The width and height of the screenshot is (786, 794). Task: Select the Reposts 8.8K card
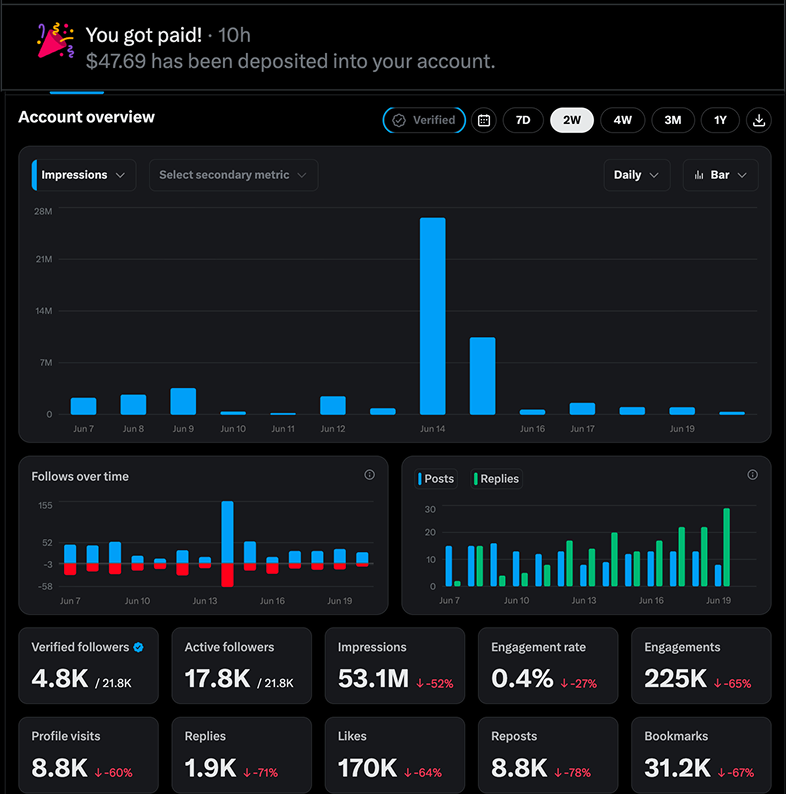[548, 755]
